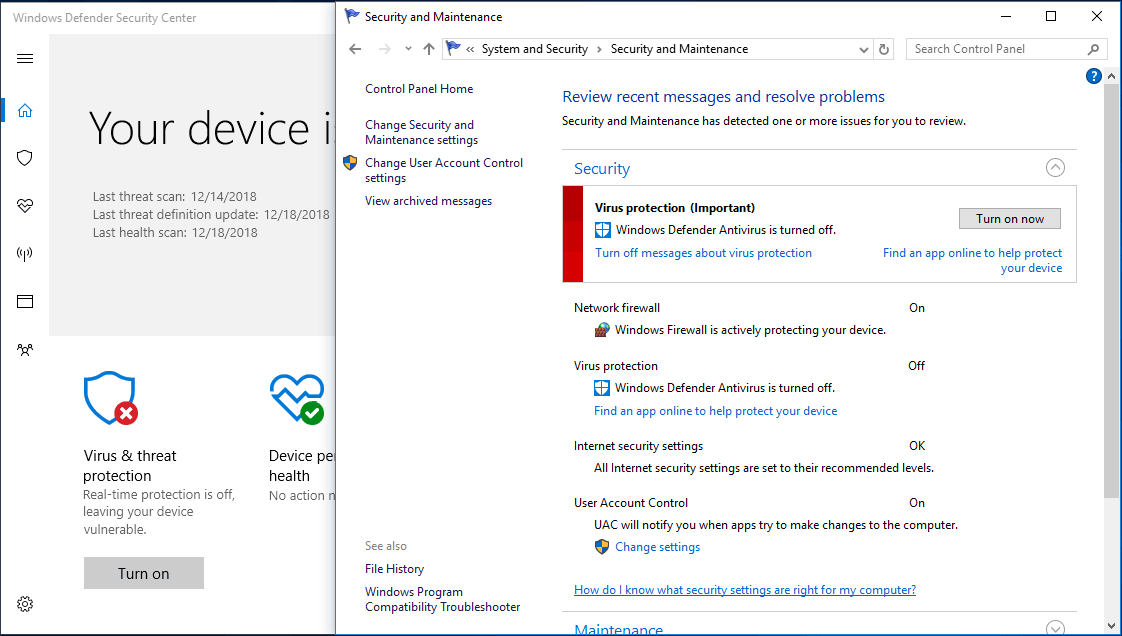Open Firewall & network protection sidebar icon
The width and height of the screenshot is (1122, 636).
[25, 254]
